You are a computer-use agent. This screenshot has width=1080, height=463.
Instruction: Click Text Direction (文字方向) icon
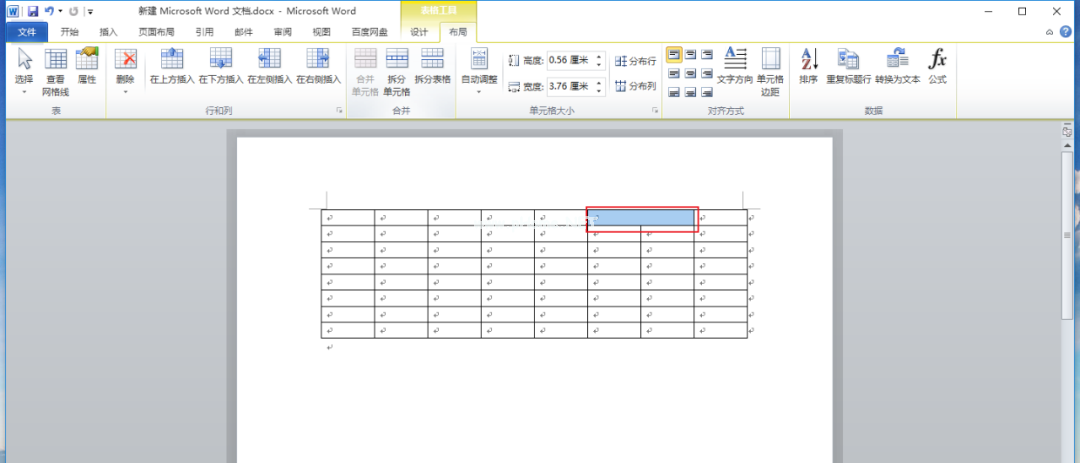(x=735, y=60)
